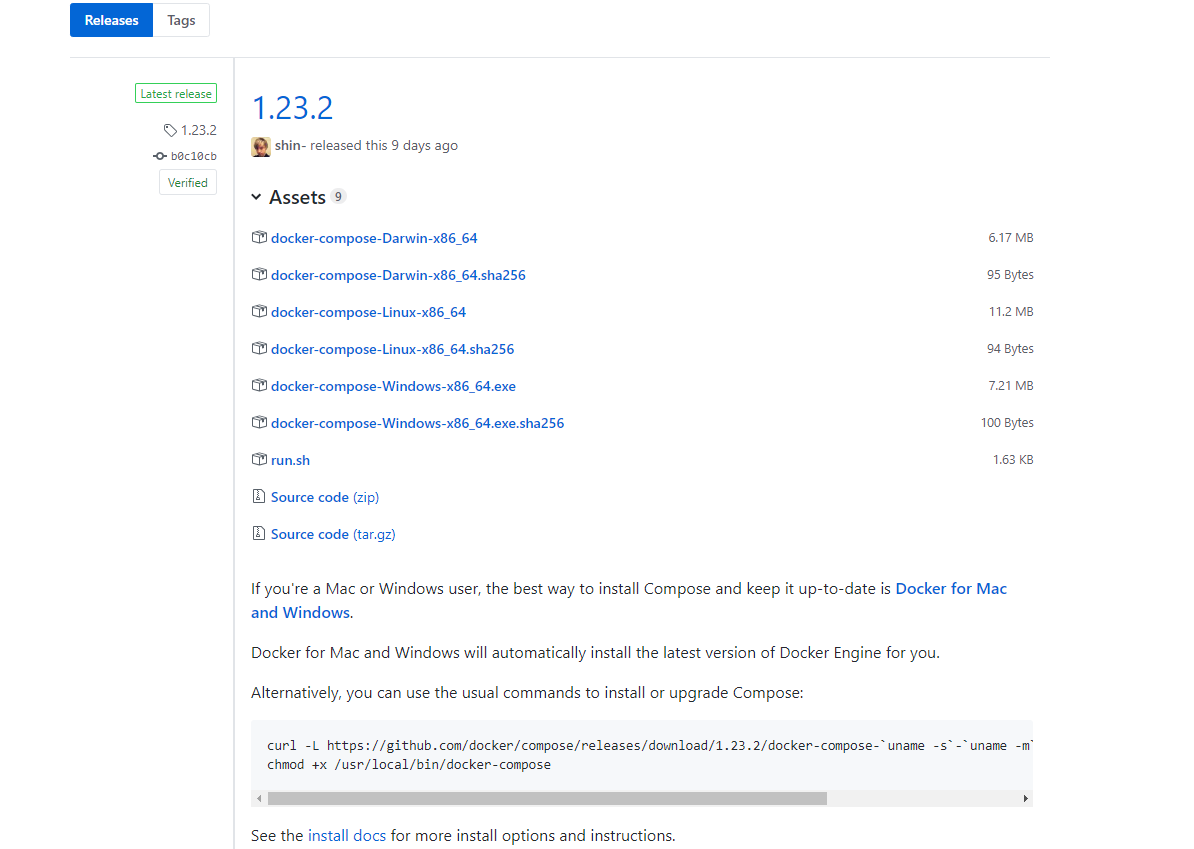Click the package icon beside docker-compose-Windows-x86_64.exe
Viewport: 1194px width, 849px height.
pos(260,385)
